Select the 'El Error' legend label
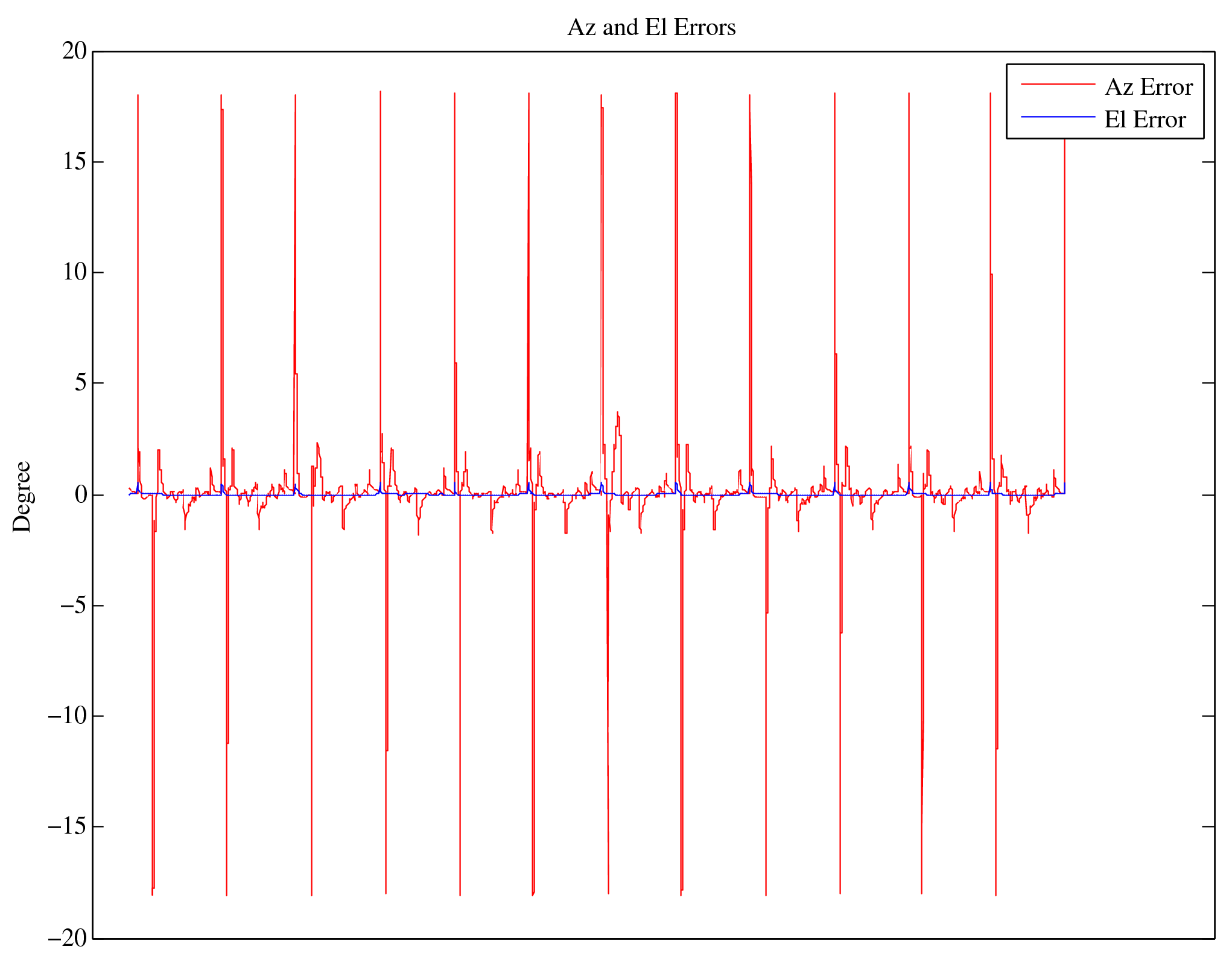The image size is (1232, 961). (1145, 120)
